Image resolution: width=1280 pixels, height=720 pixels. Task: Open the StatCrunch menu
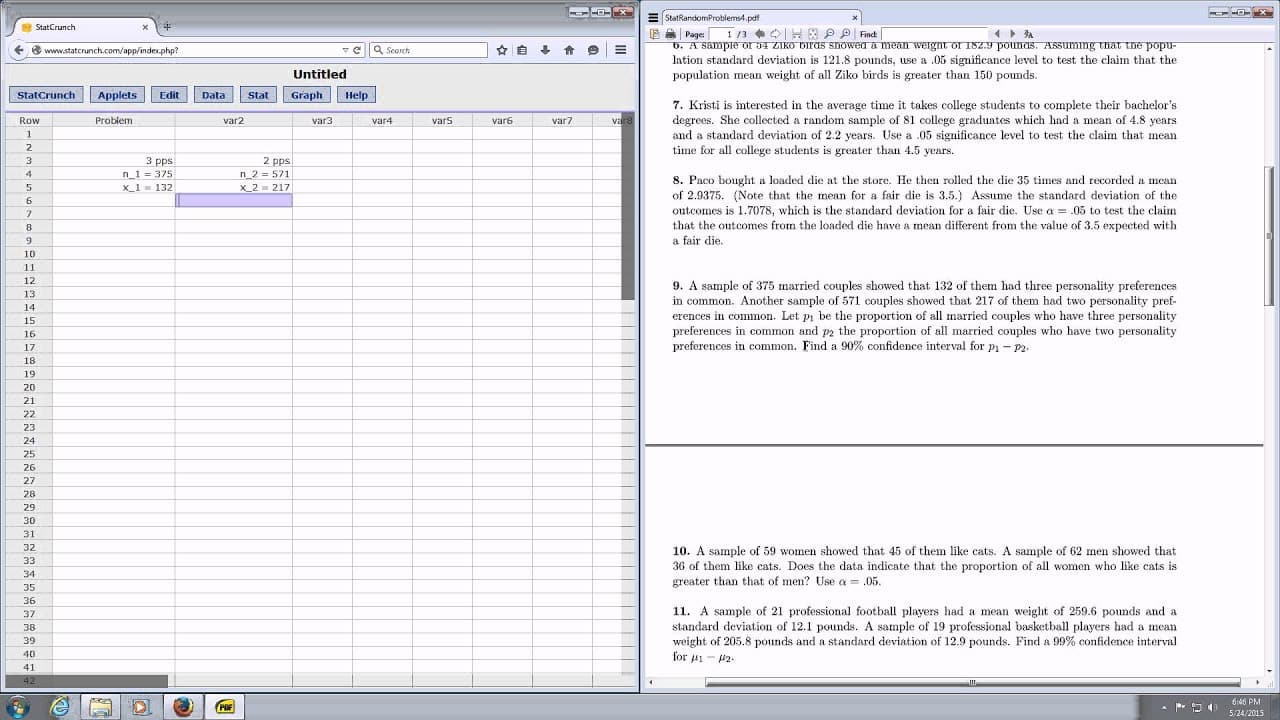click(46, 95)
